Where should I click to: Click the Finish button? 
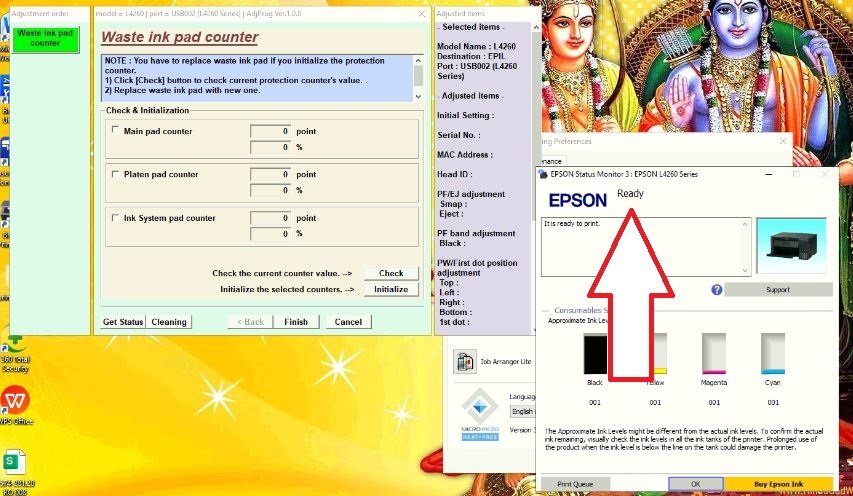pos(296,322)
